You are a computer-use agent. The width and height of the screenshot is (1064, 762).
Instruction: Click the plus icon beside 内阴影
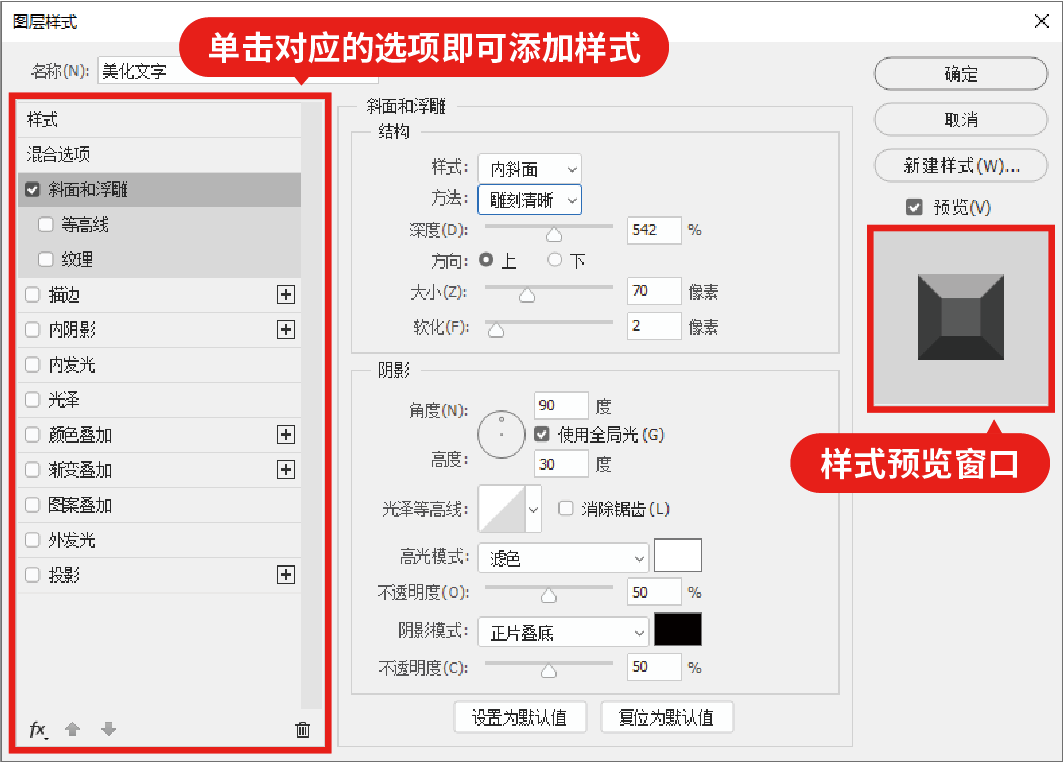click(x=286, y=330)
